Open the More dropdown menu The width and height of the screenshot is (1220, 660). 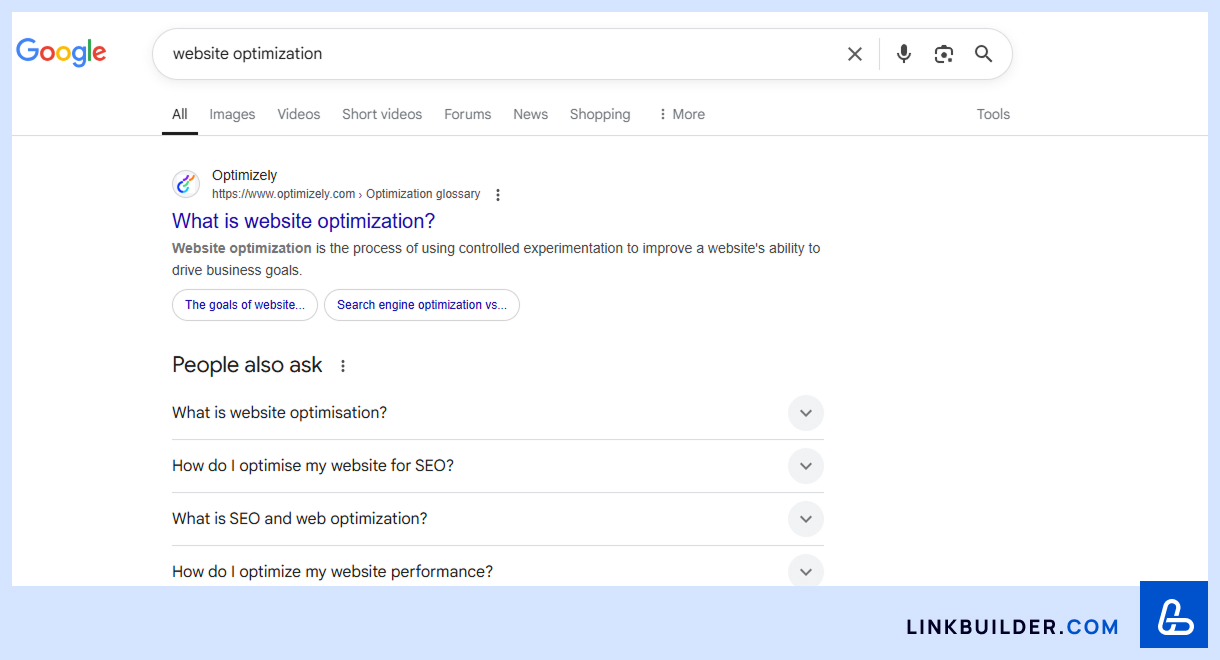(x=681, y=114)
